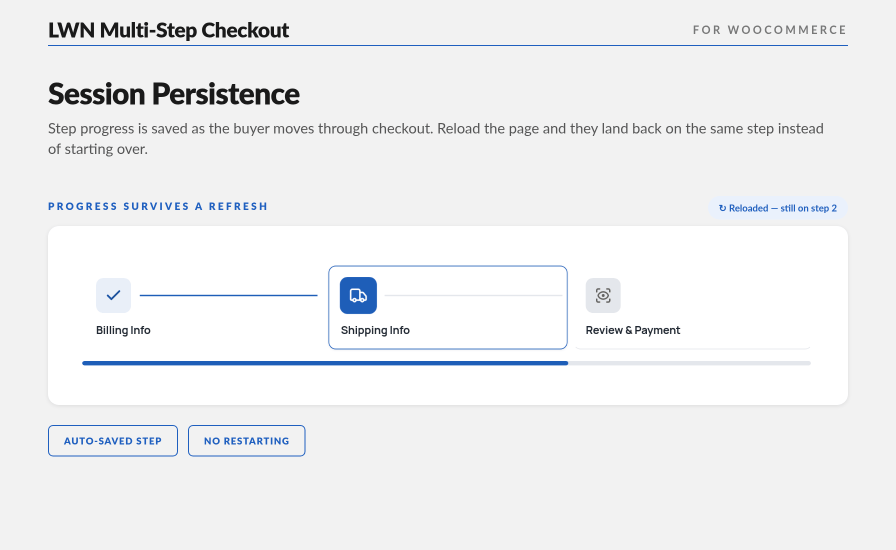Click the 'Step progress is saved' description paragraph
This screenshot has width=896, height=550.
[x=435, y=138]
